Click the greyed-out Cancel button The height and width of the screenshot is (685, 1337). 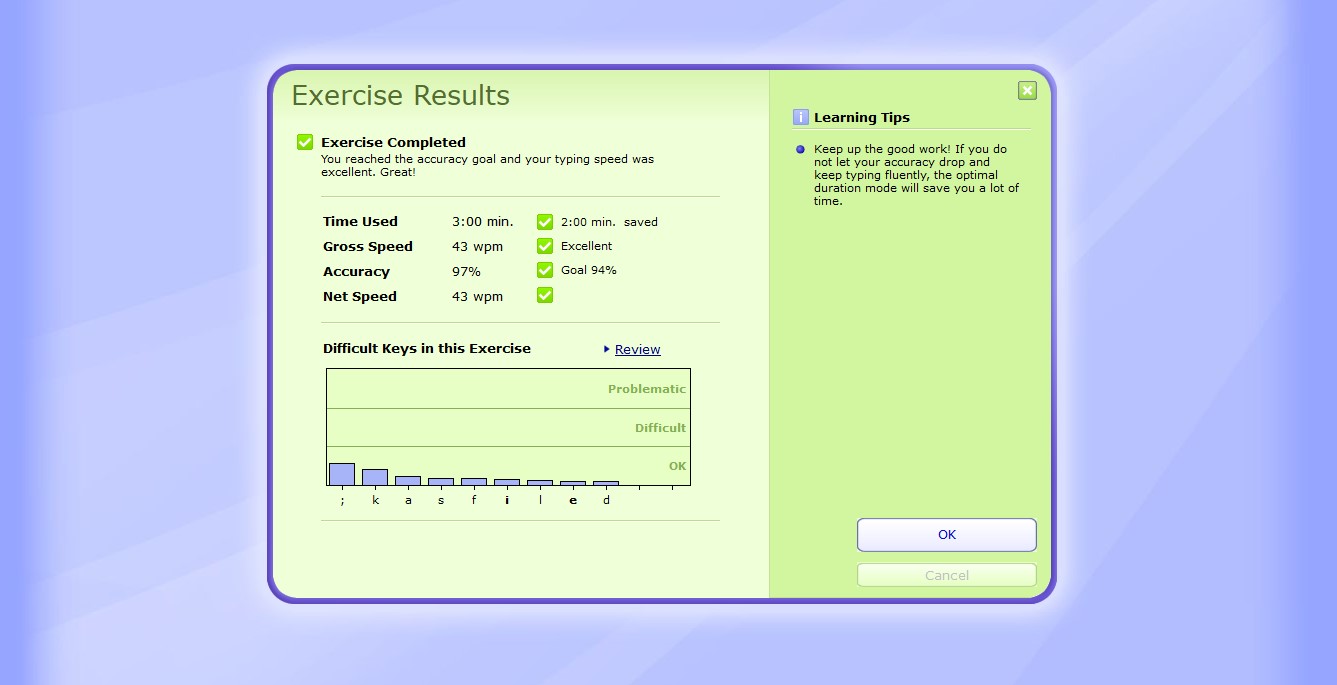pyautogui.click(x=946, y=575)
